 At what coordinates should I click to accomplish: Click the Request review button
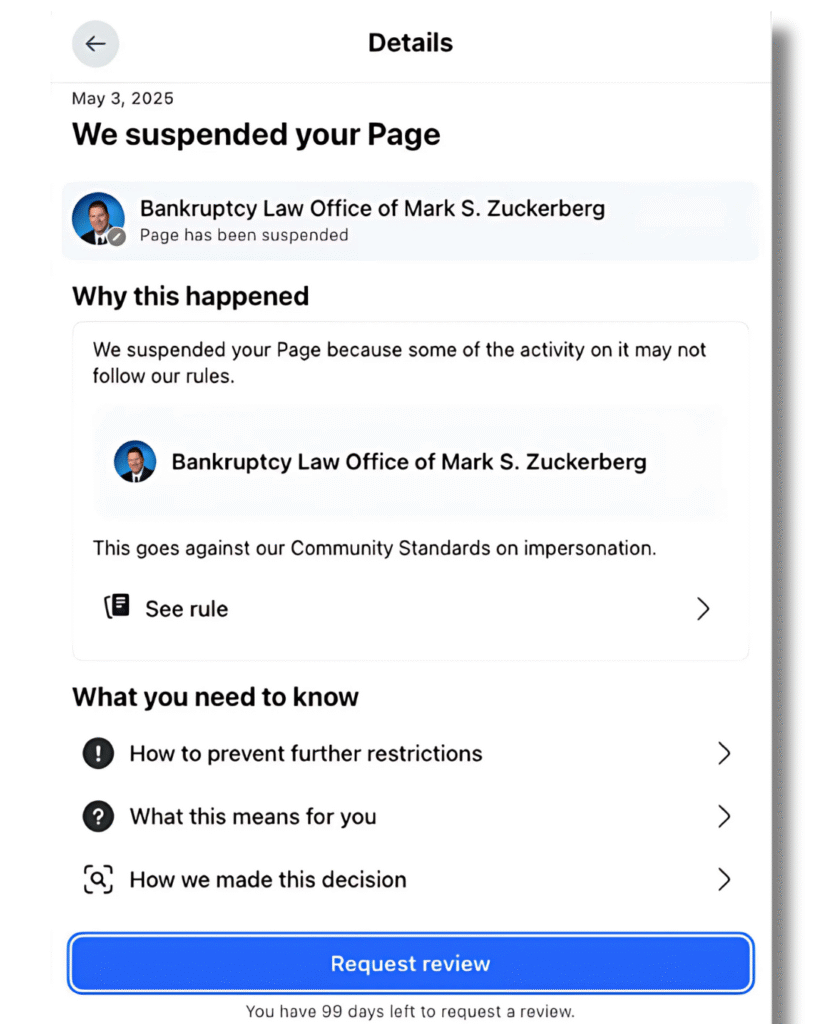[409, 963]
